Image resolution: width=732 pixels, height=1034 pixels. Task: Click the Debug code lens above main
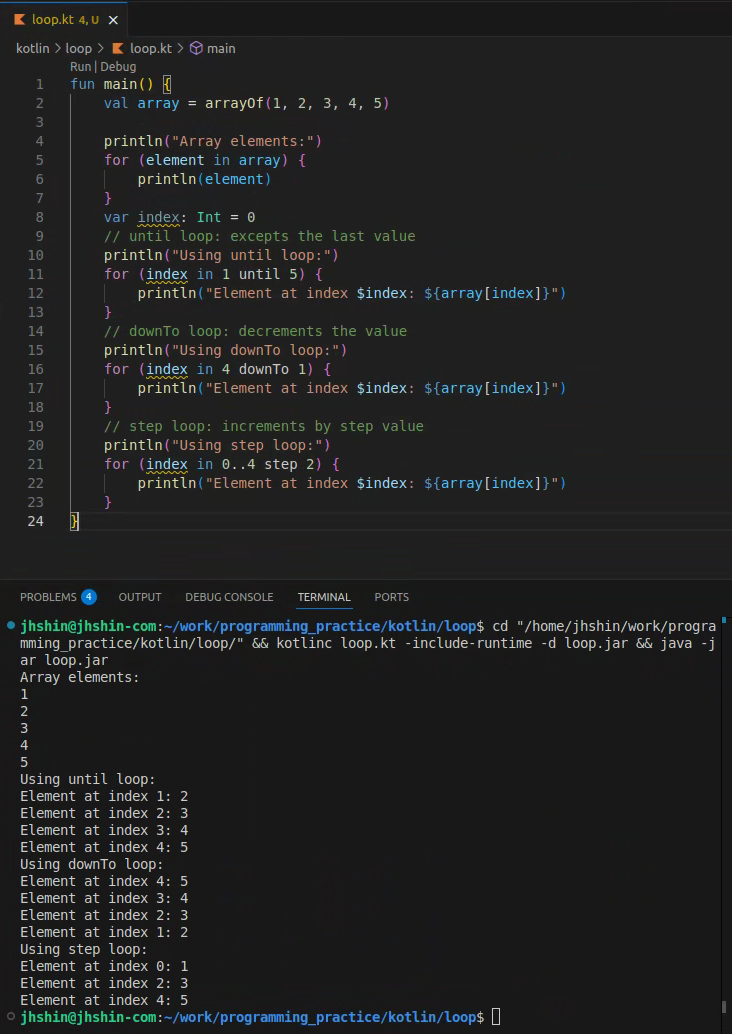point(118,67)
